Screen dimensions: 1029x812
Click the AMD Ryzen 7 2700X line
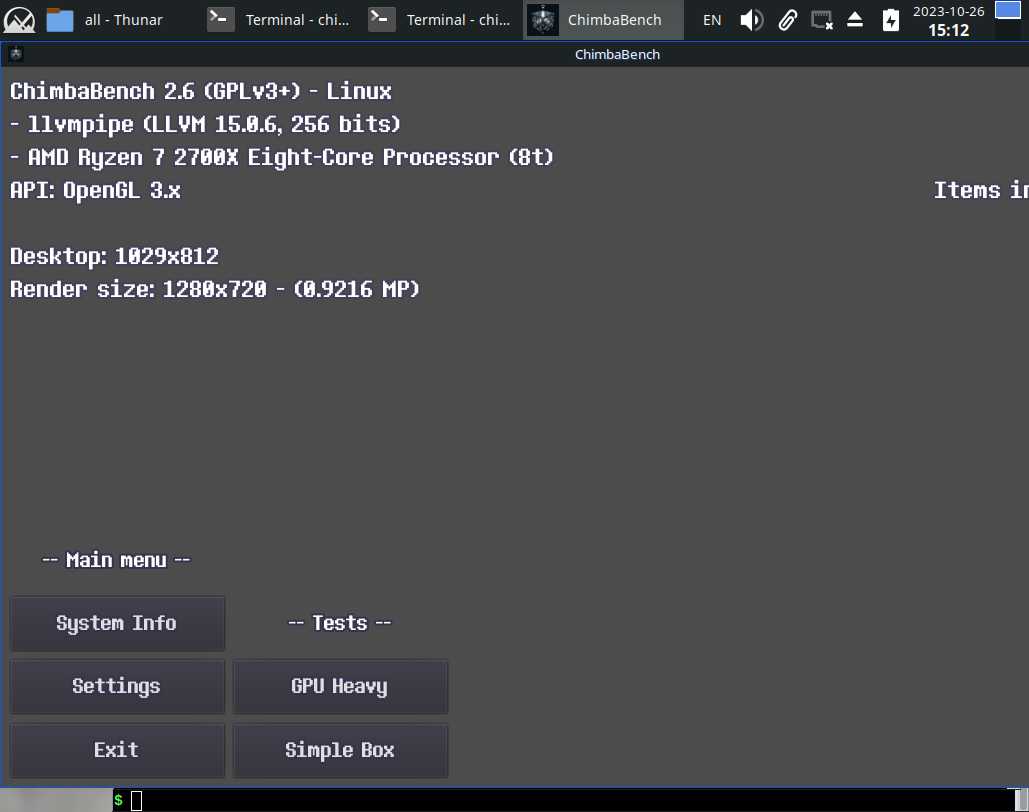(x=282, y=158)
